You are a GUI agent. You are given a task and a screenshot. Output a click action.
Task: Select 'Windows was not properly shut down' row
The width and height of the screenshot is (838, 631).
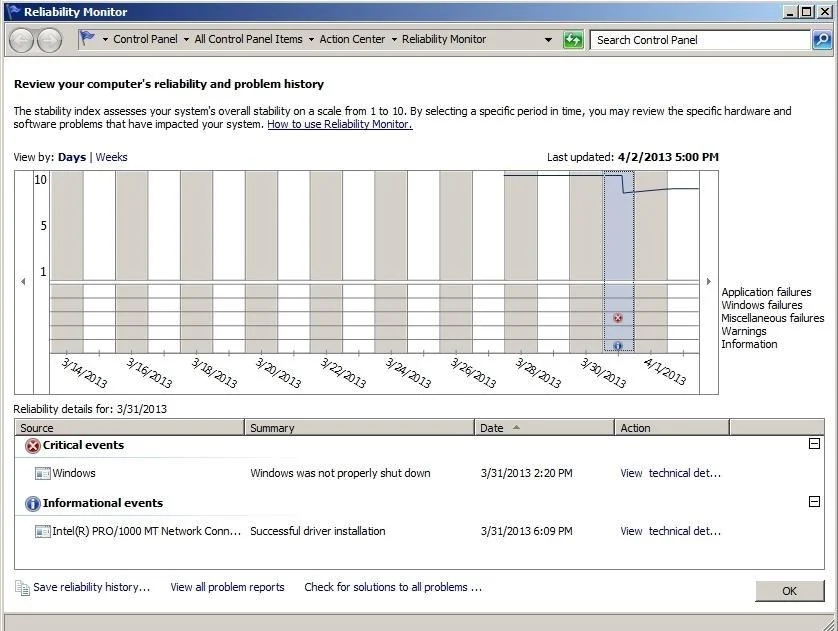[x=420, y=473]
